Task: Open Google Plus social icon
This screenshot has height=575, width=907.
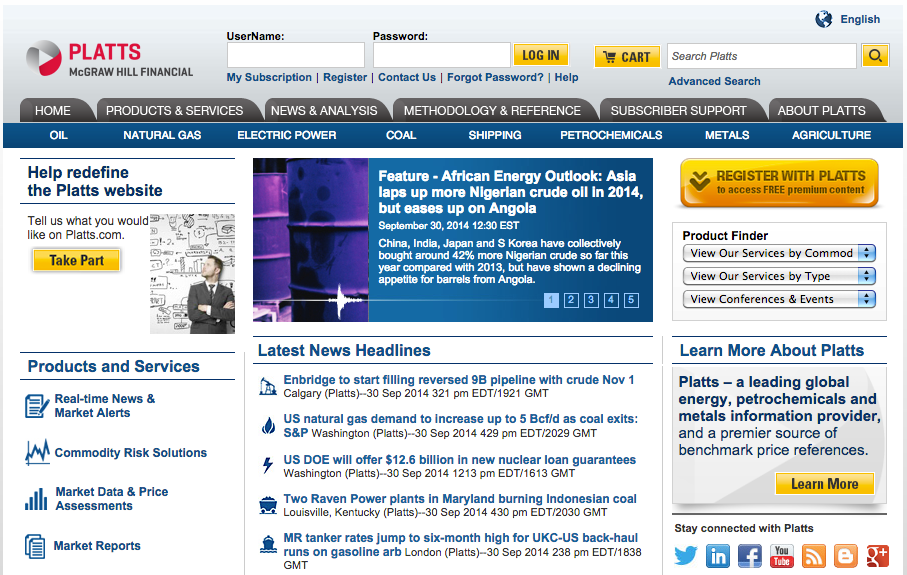Action: pyautogui.click(x=877, y=556)
